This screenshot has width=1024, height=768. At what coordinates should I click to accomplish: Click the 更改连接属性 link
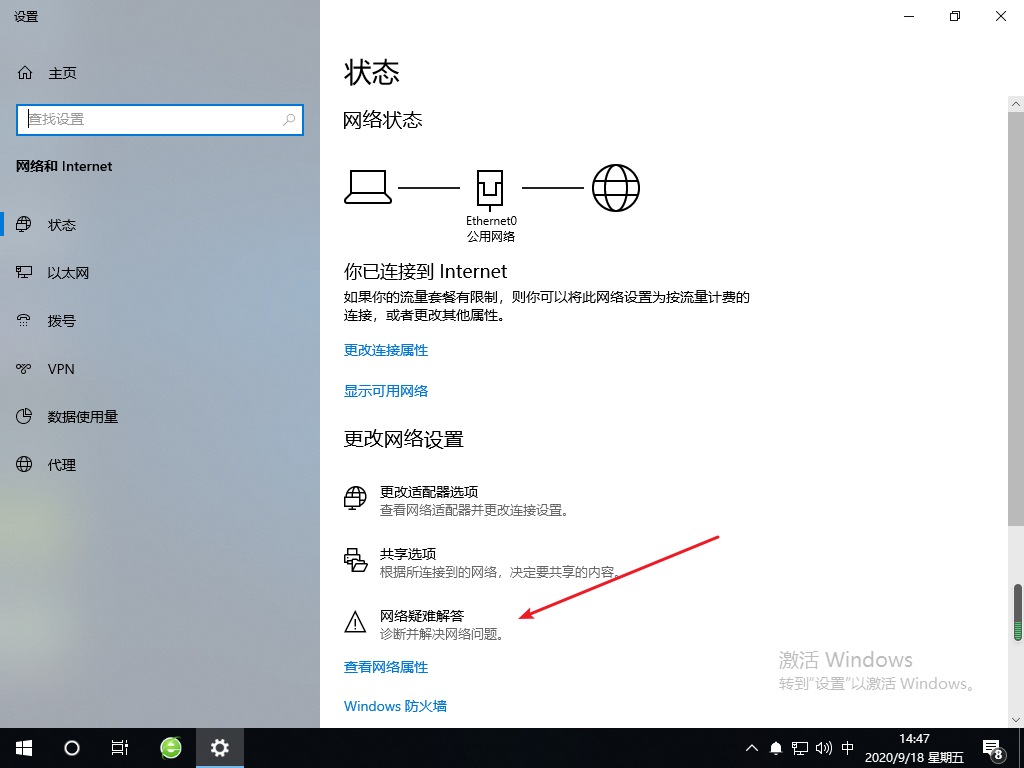click(x=385, y=349)
